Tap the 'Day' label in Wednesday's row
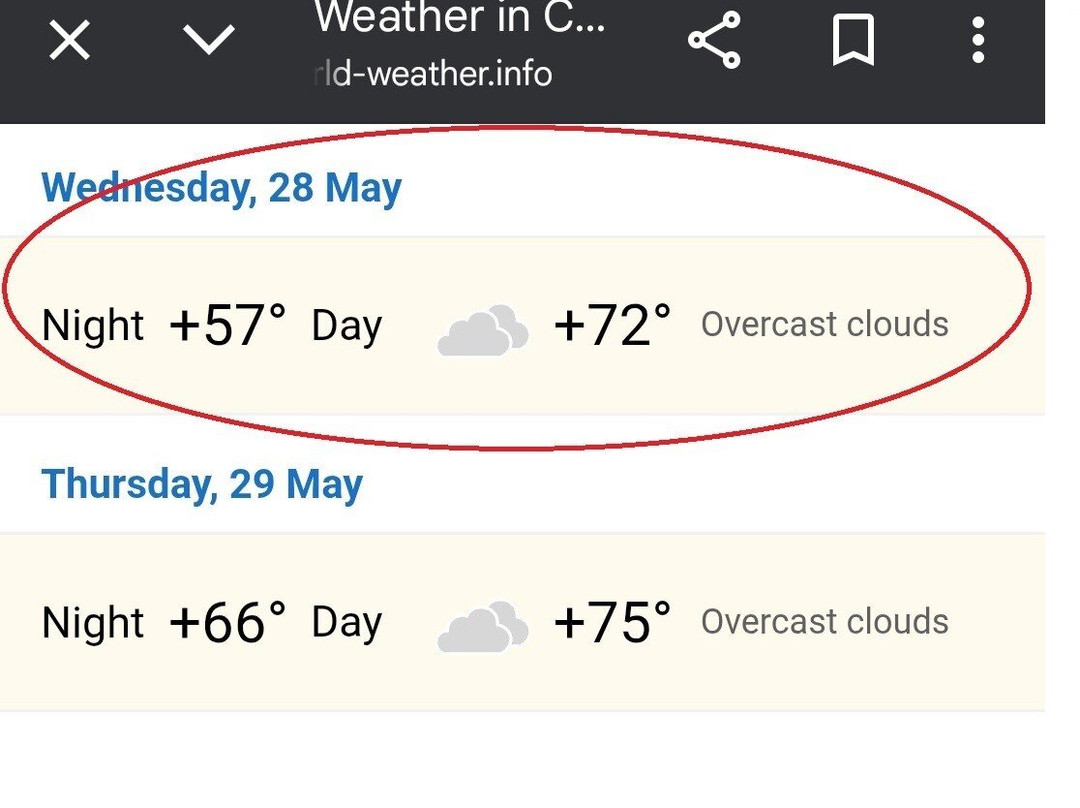 tap(346, 326)
